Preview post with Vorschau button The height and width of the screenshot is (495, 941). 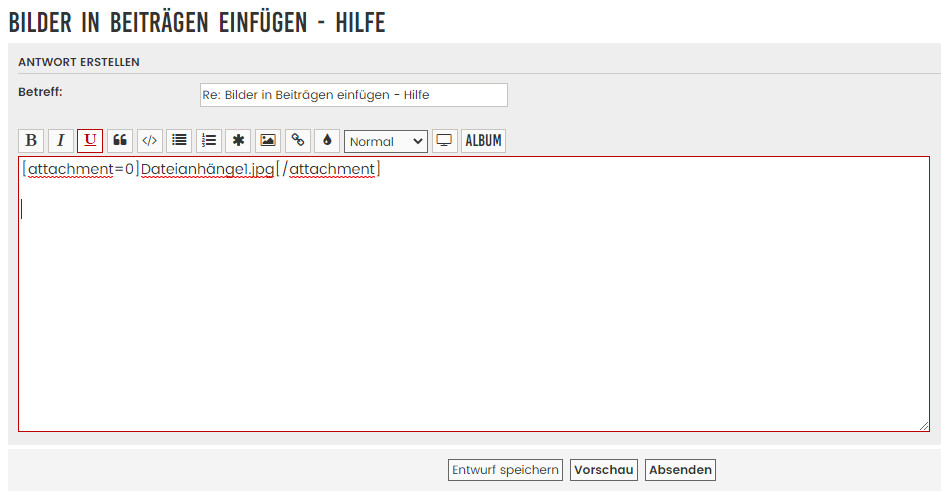[604, 470]
